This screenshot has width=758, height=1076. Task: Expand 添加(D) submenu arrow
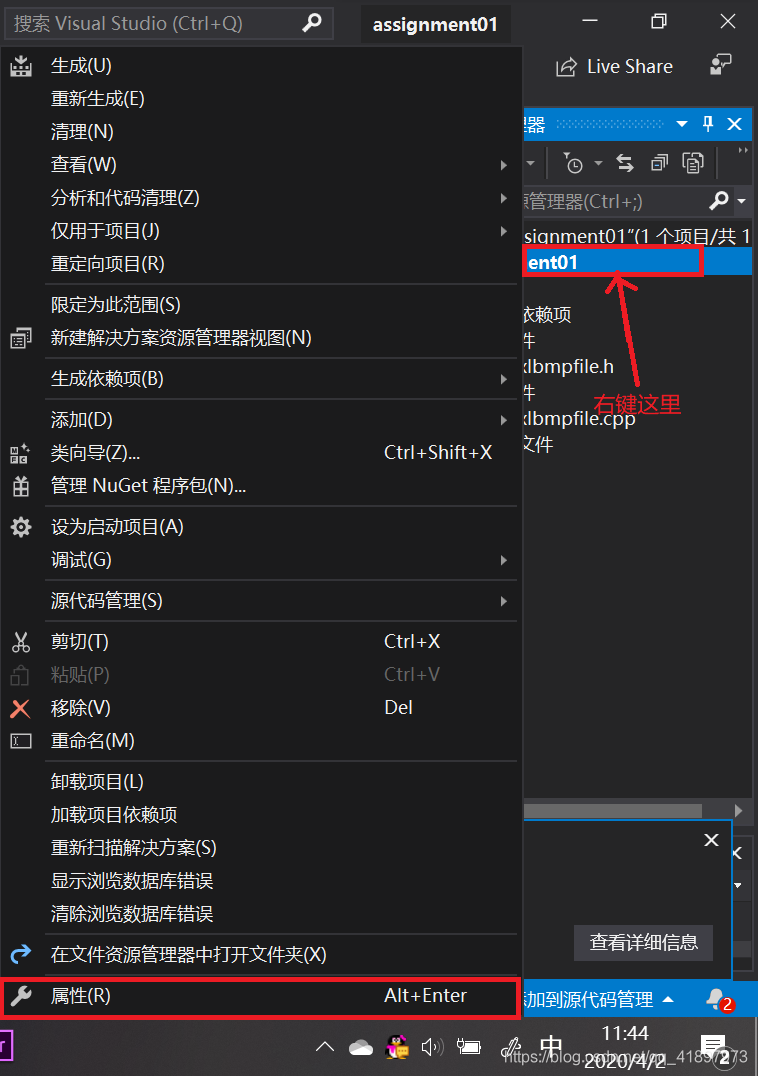pyautogui.click(x=504, y=420)
